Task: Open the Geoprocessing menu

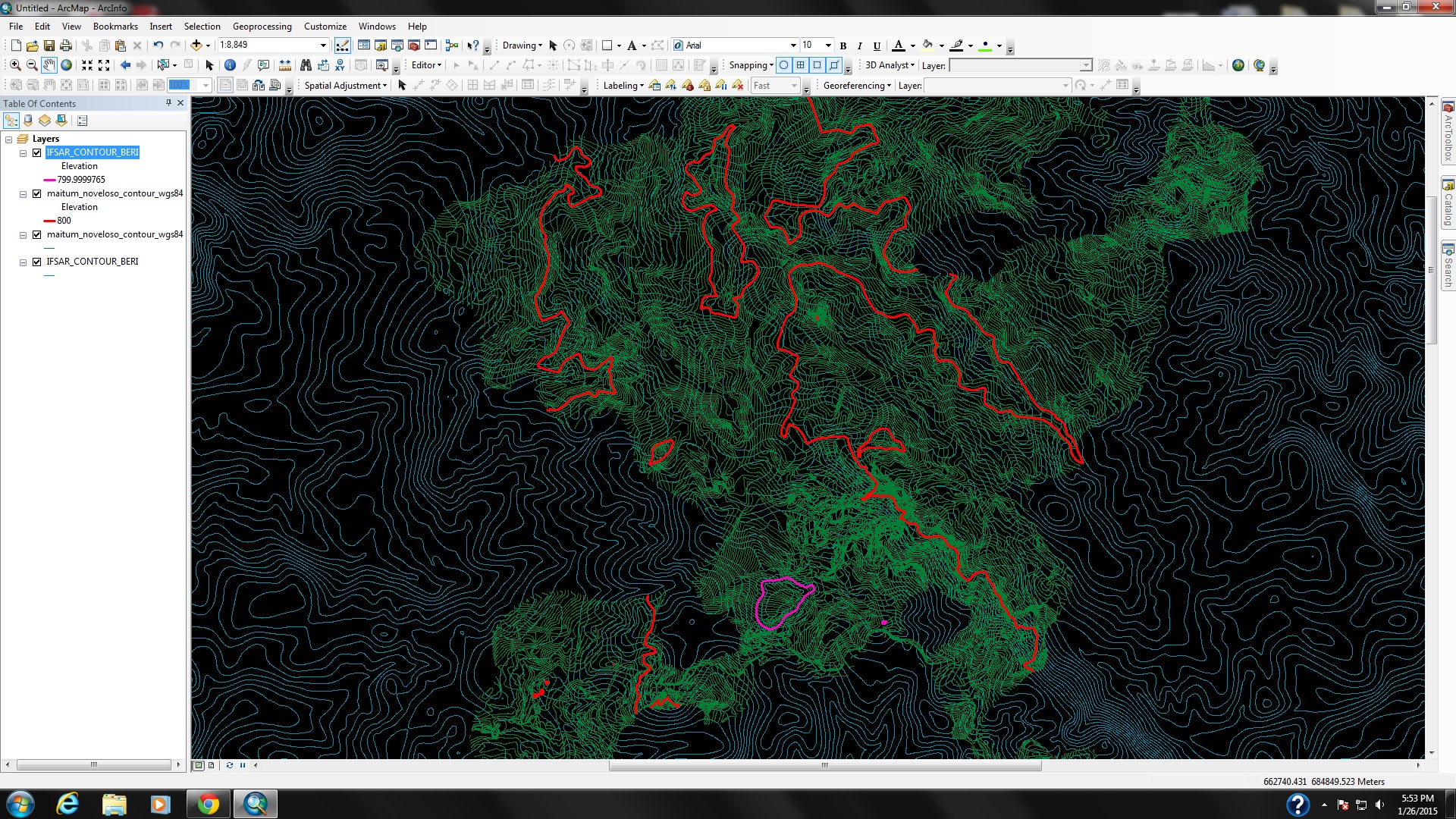Action: click(262, 27)
